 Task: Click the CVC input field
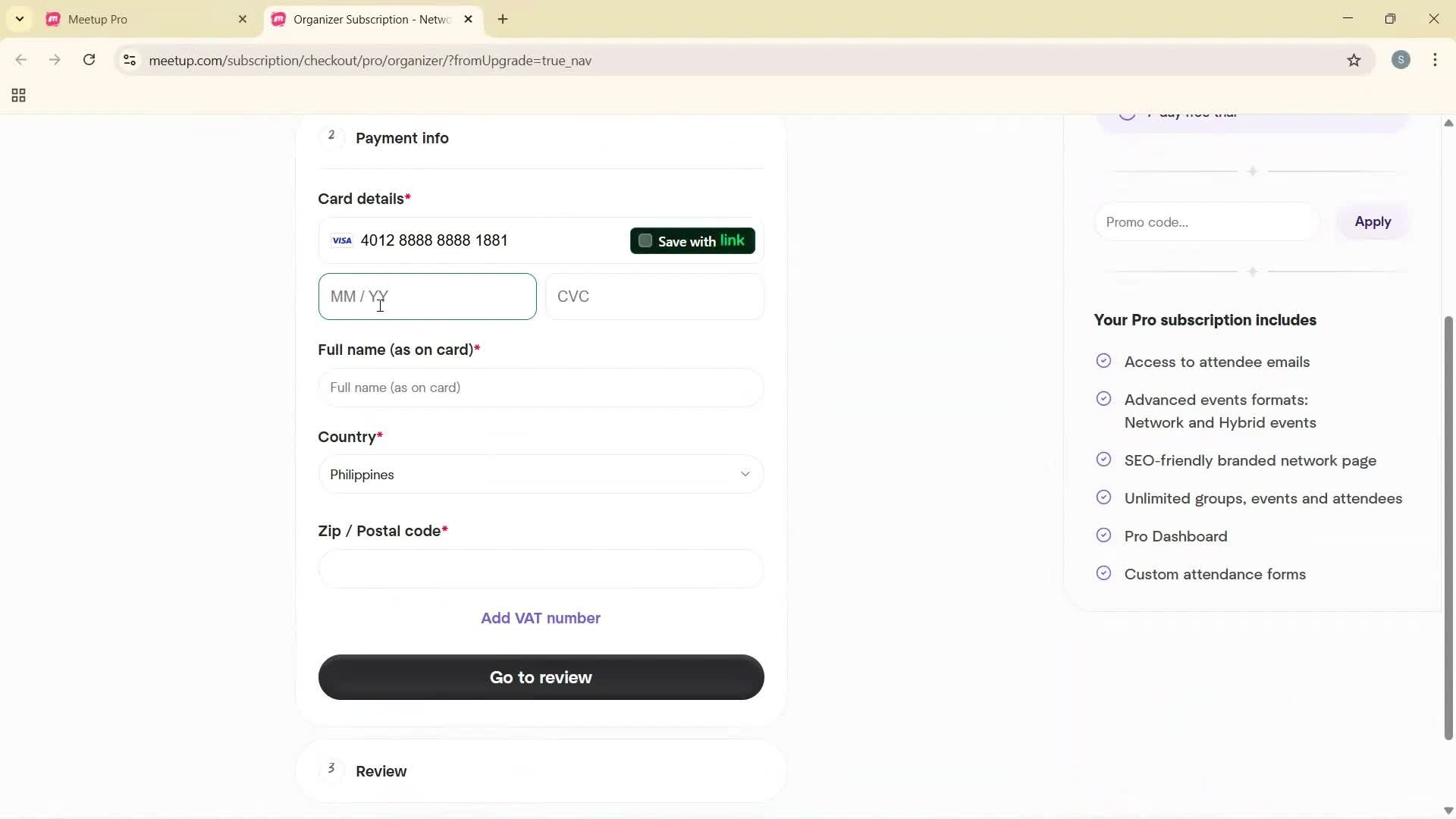coord(655,297)
